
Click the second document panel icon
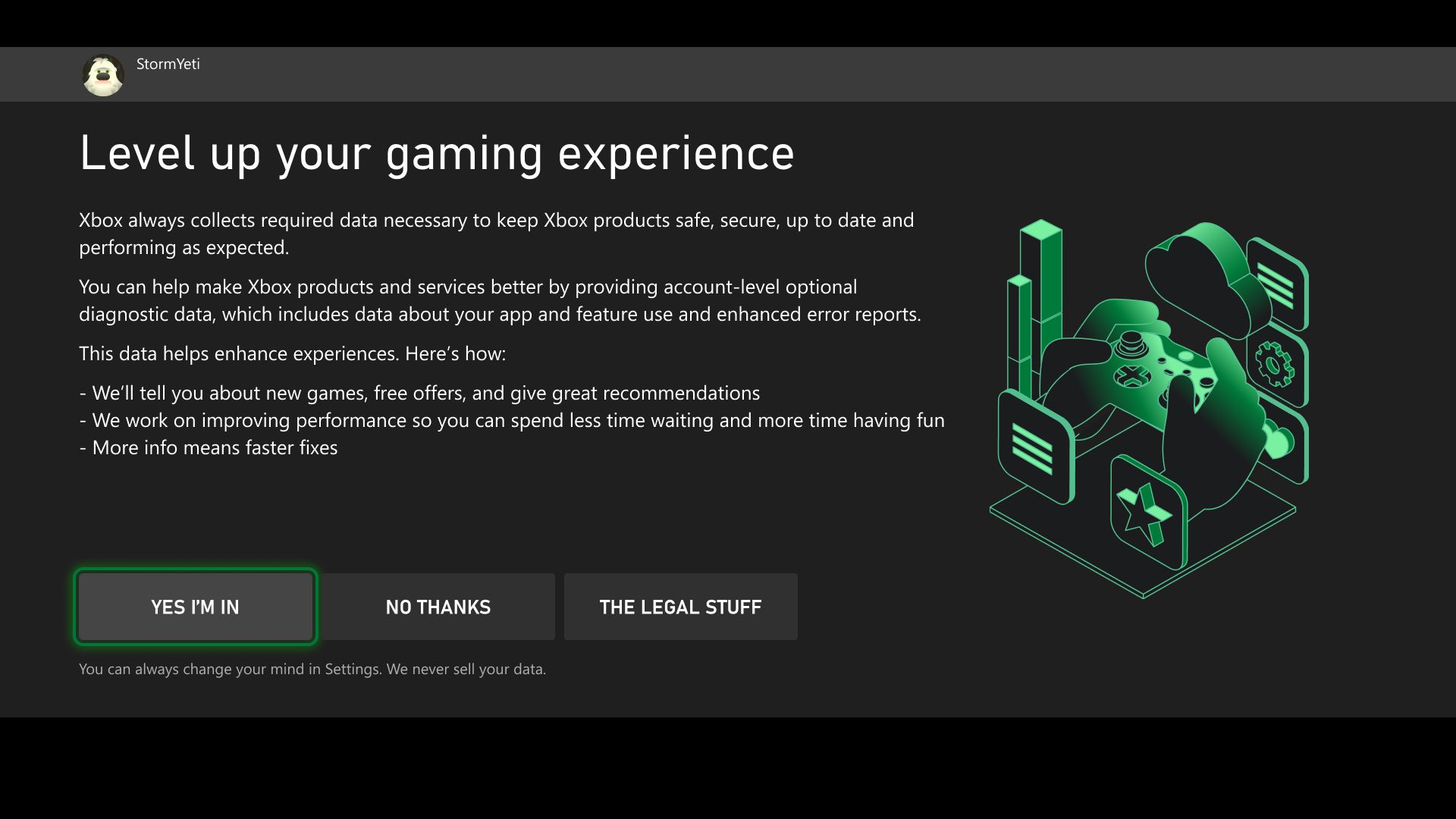(1035, 455)
